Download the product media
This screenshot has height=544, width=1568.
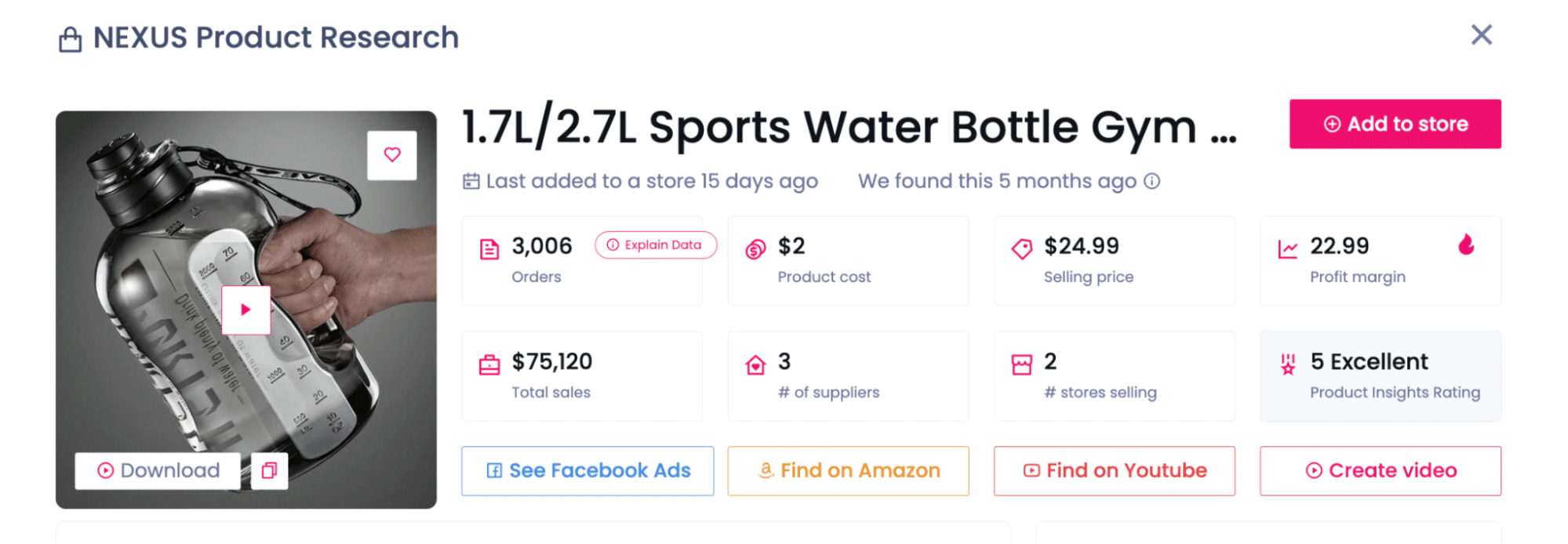pyautogui.click(x=158, y=470)
